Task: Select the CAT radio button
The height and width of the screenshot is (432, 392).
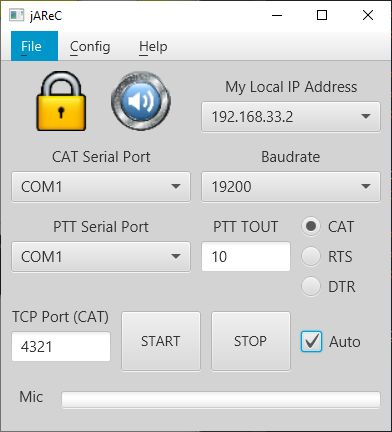Action: pos(311,226)
